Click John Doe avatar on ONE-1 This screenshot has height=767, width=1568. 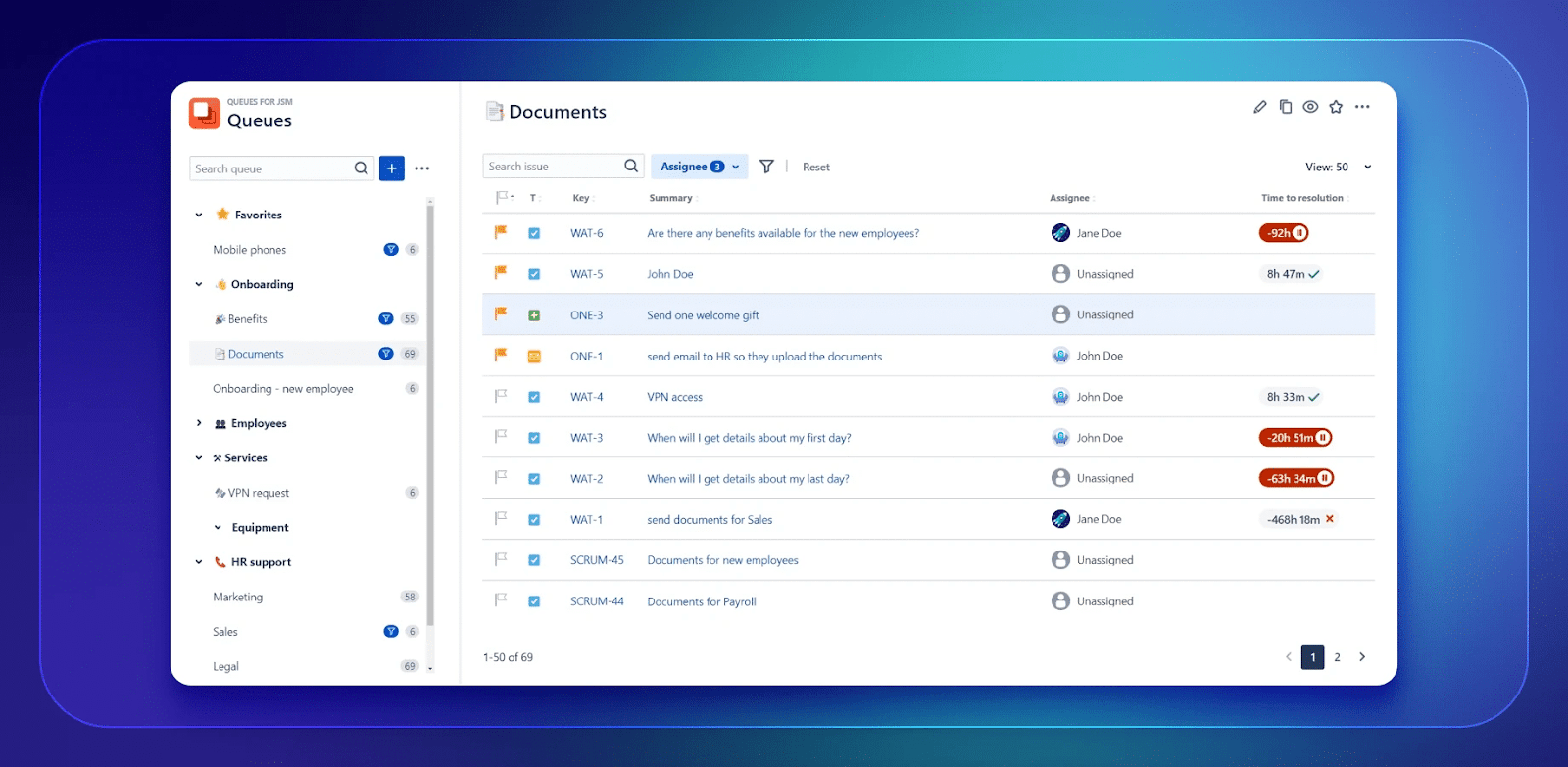pyautogui.click(x=1060, y=356)
